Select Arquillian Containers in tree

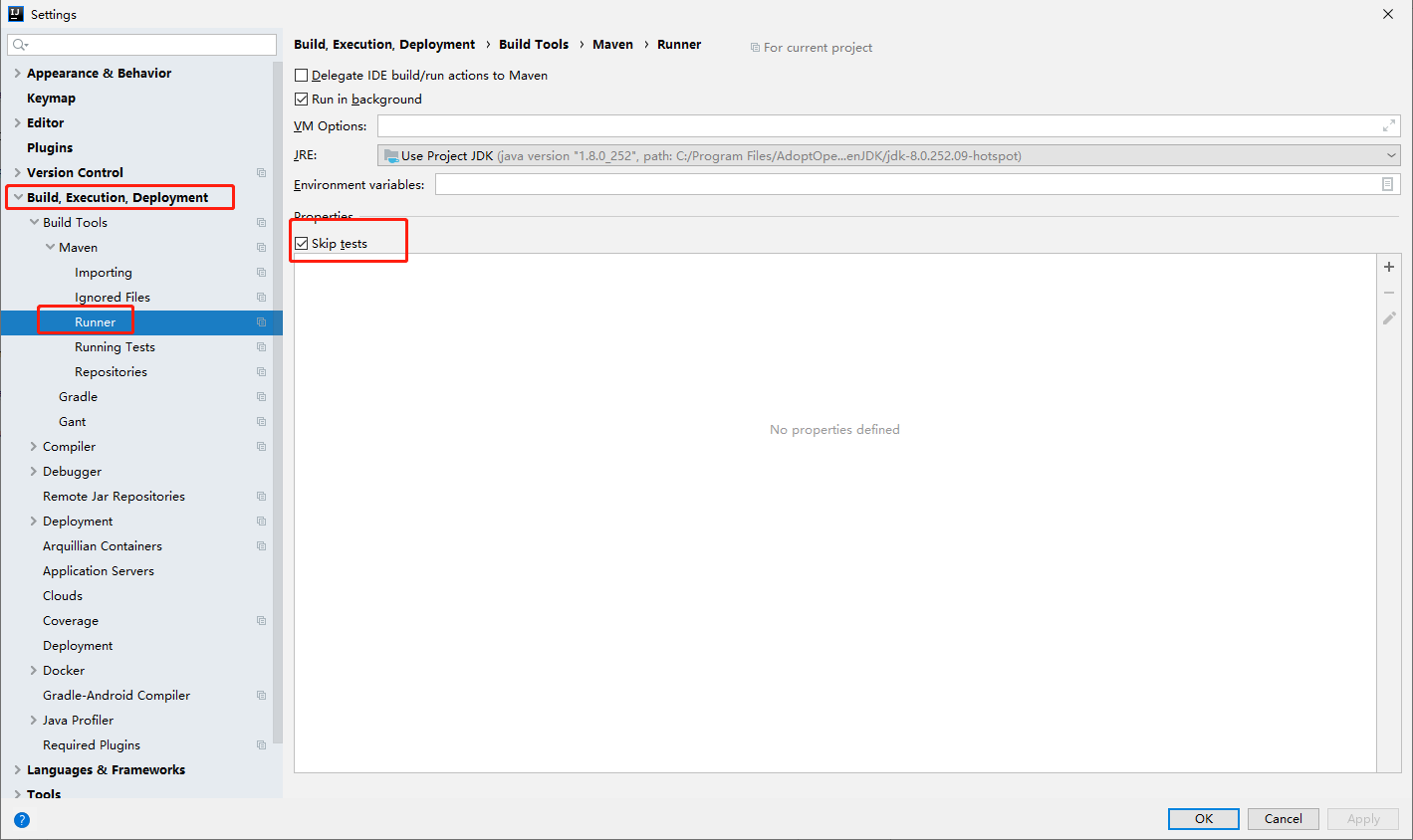103,546
